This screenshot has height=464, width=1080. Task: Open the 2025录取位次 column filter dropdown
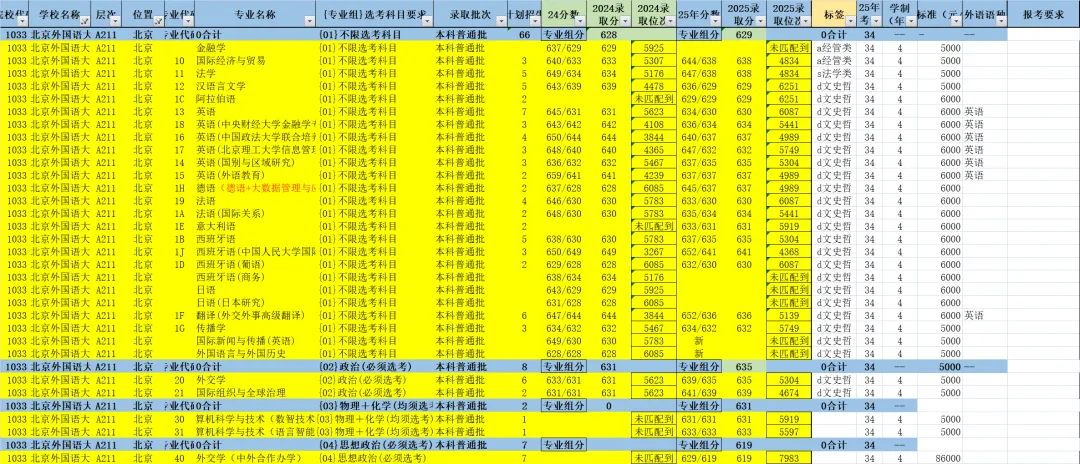(x=804, y=22)
